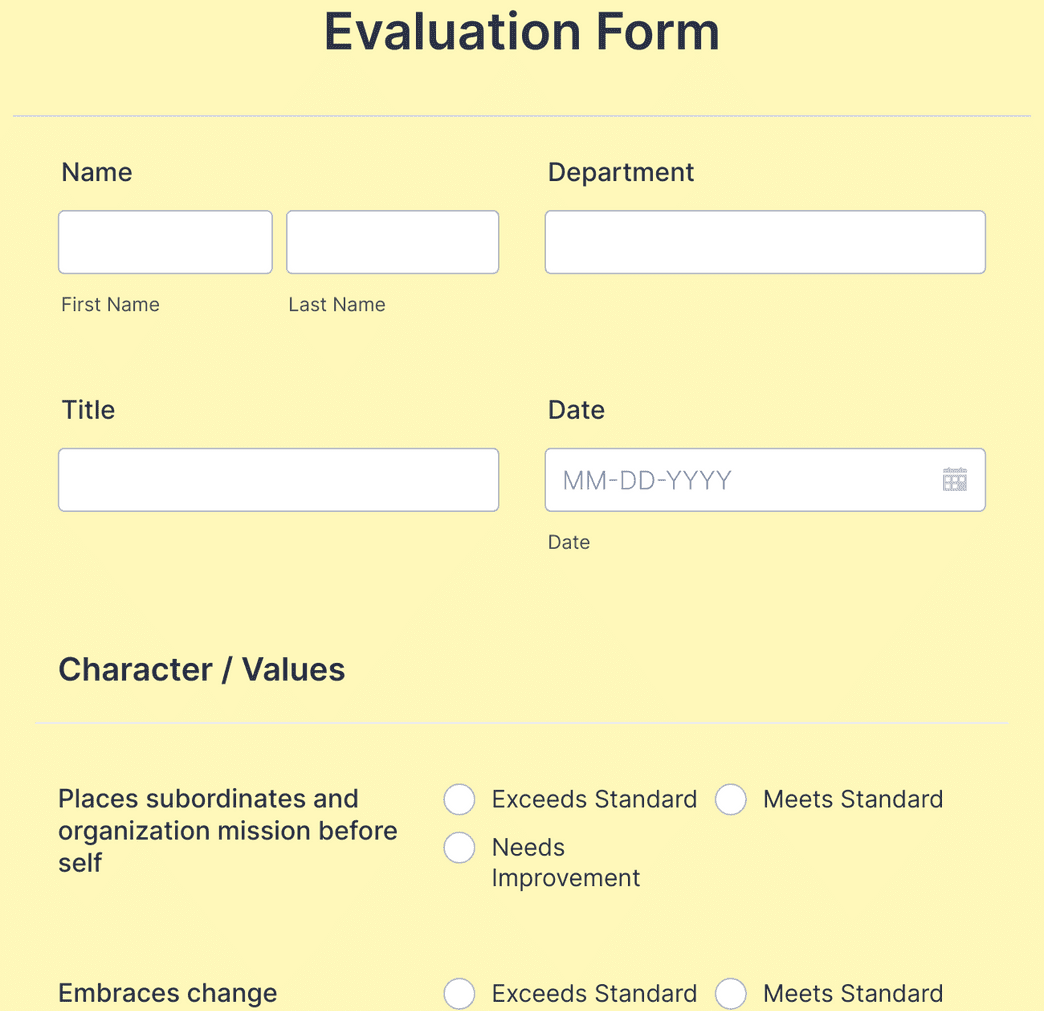Click the Title field label
Screen dimensions: 1044x1011
pyautogui.click(x=86, y=410)
